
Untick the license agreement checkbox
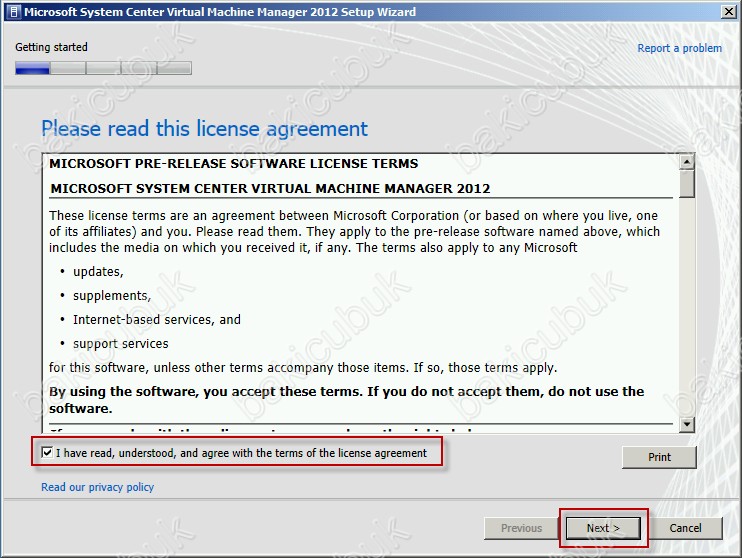point(47,452)
